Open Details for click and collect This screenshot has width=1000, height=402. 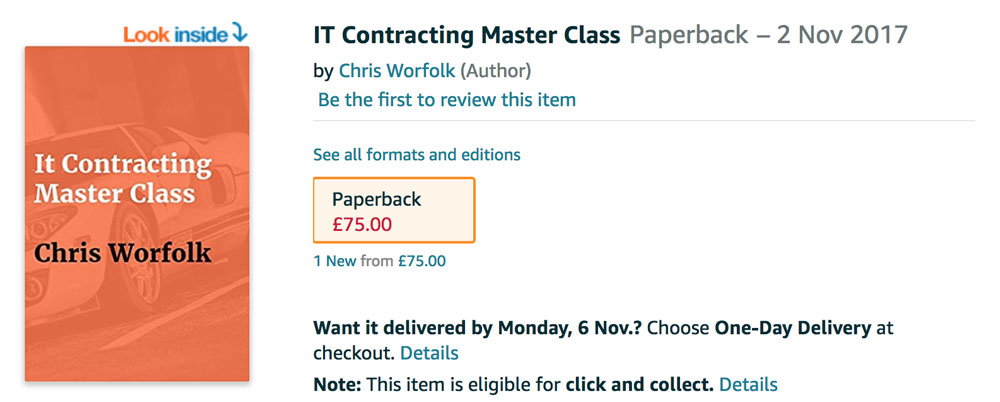(x=748, y=384)
